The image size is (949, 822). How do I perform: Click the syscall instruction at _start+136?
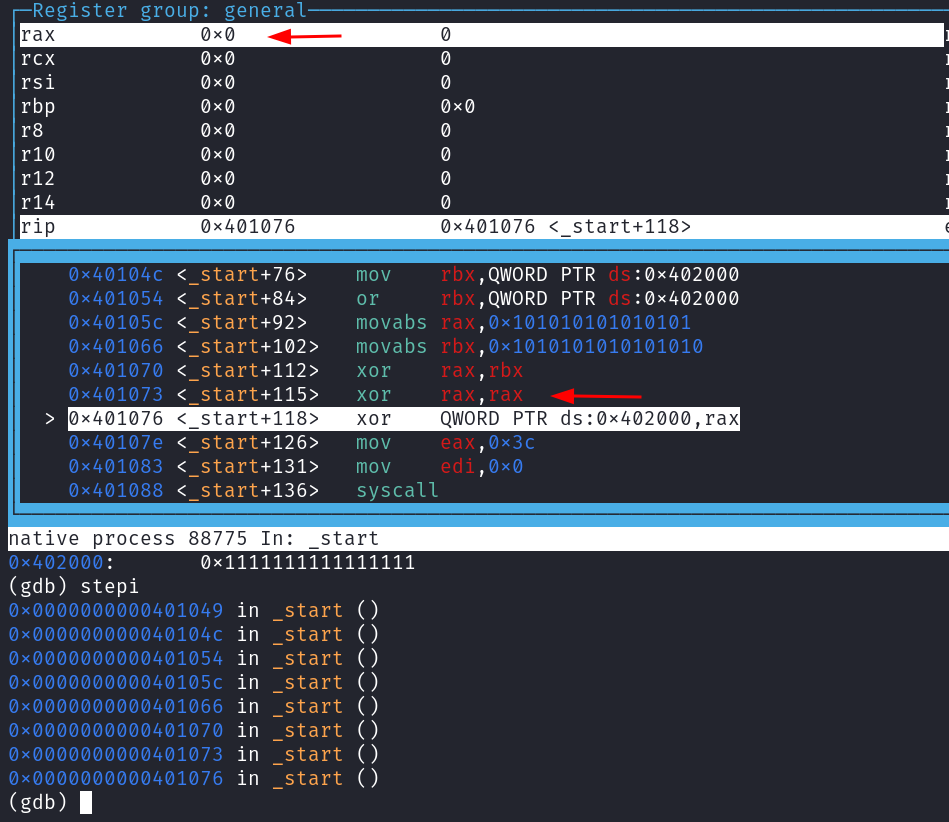click(397, 491)
